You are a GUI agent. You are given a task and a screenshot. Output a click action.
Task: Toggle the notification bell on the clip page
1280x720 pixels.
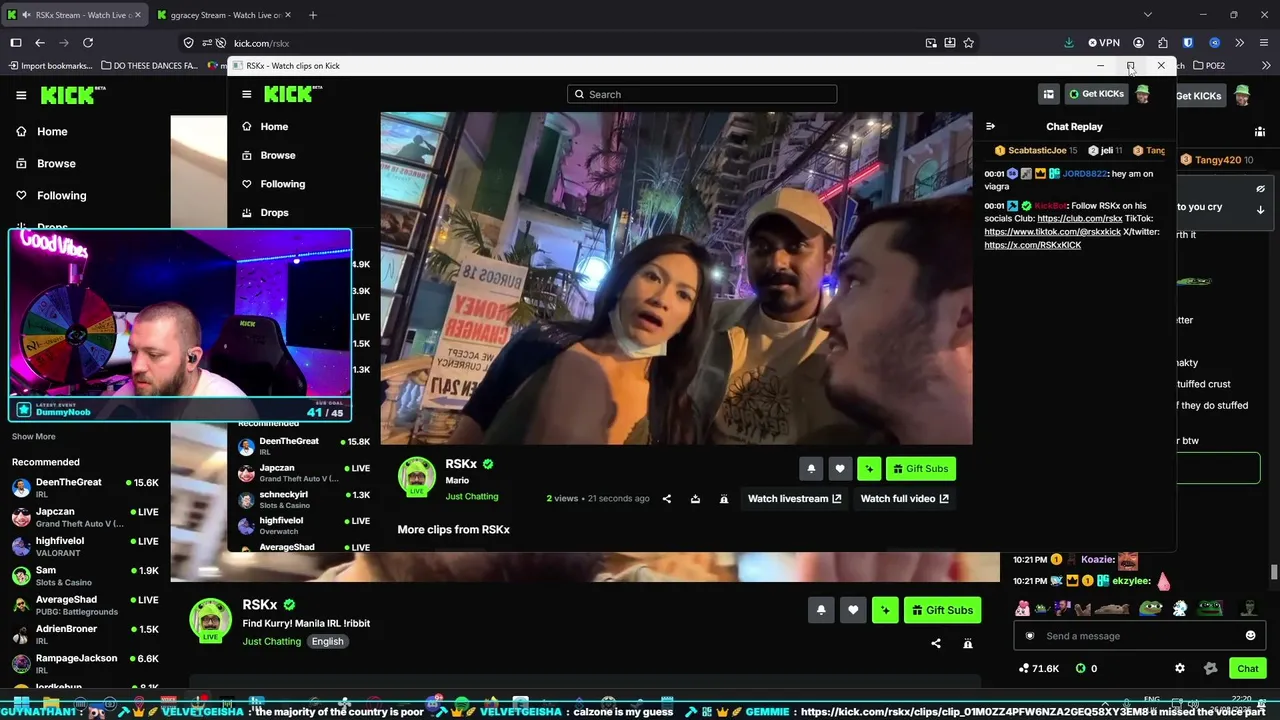(811, 469)
